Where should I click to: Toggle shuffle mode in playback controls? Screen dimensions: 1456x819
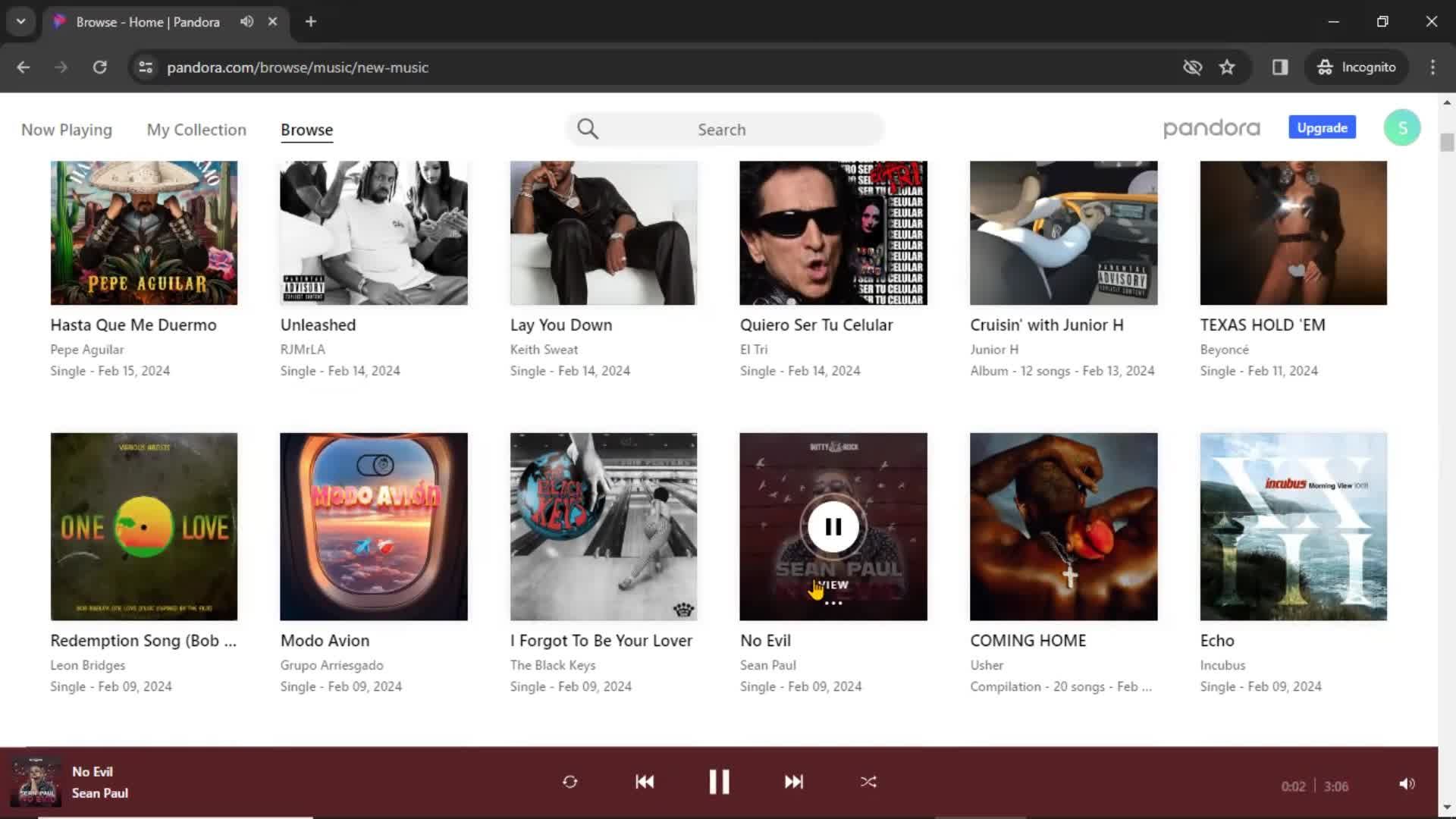[x=867, y=782]
